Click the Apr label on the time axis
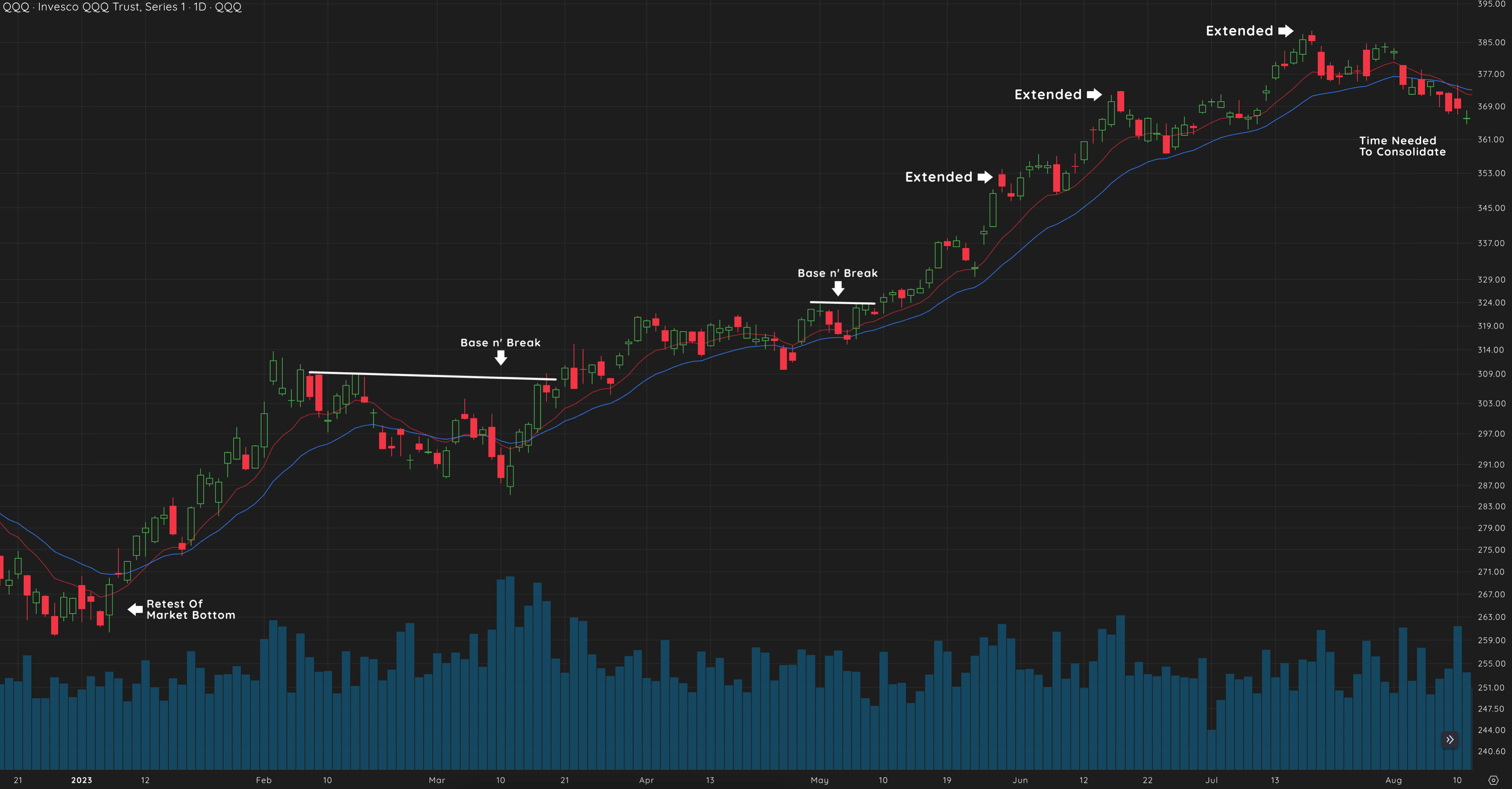 tap(646, 780)
